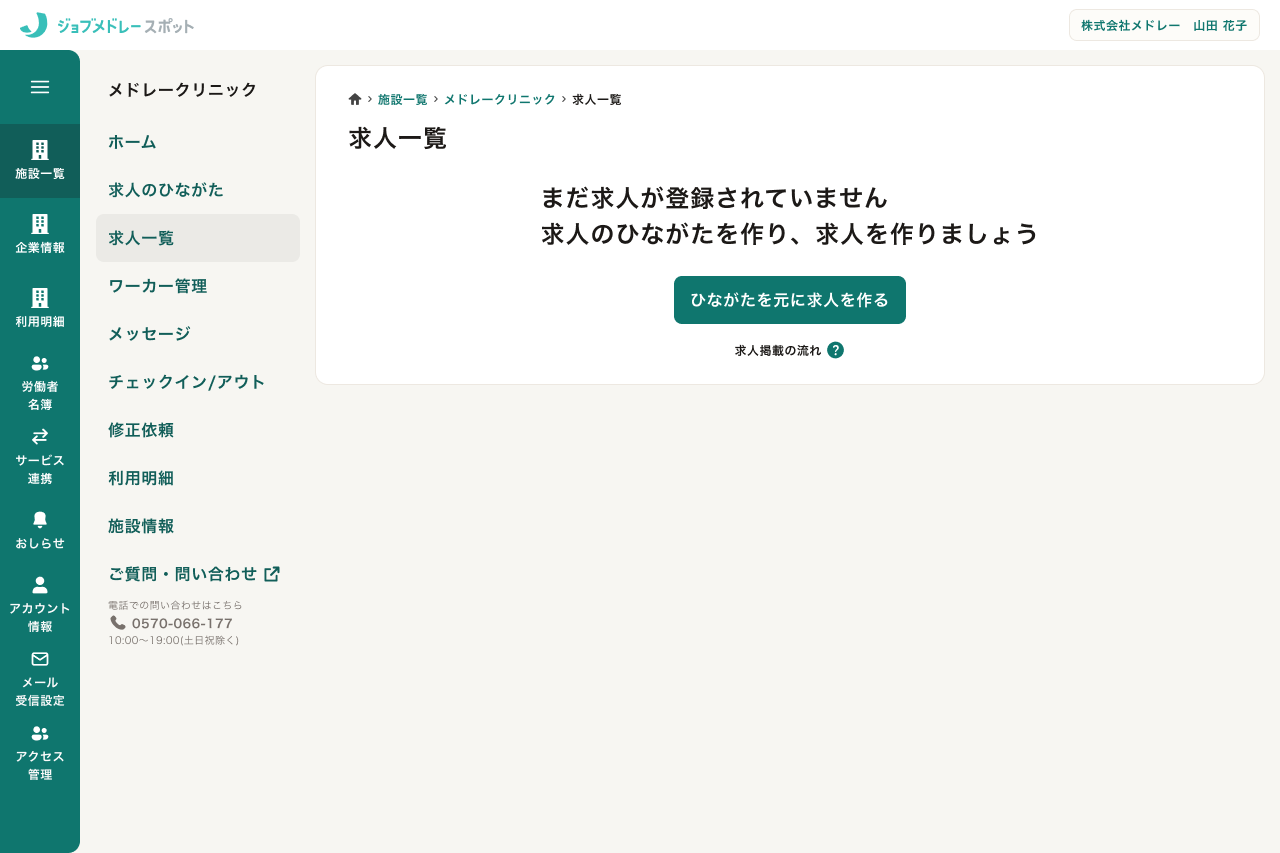Click the 0570-066-177 phone number
This screenshot has height=853, width=1280.
coord(182,623)
